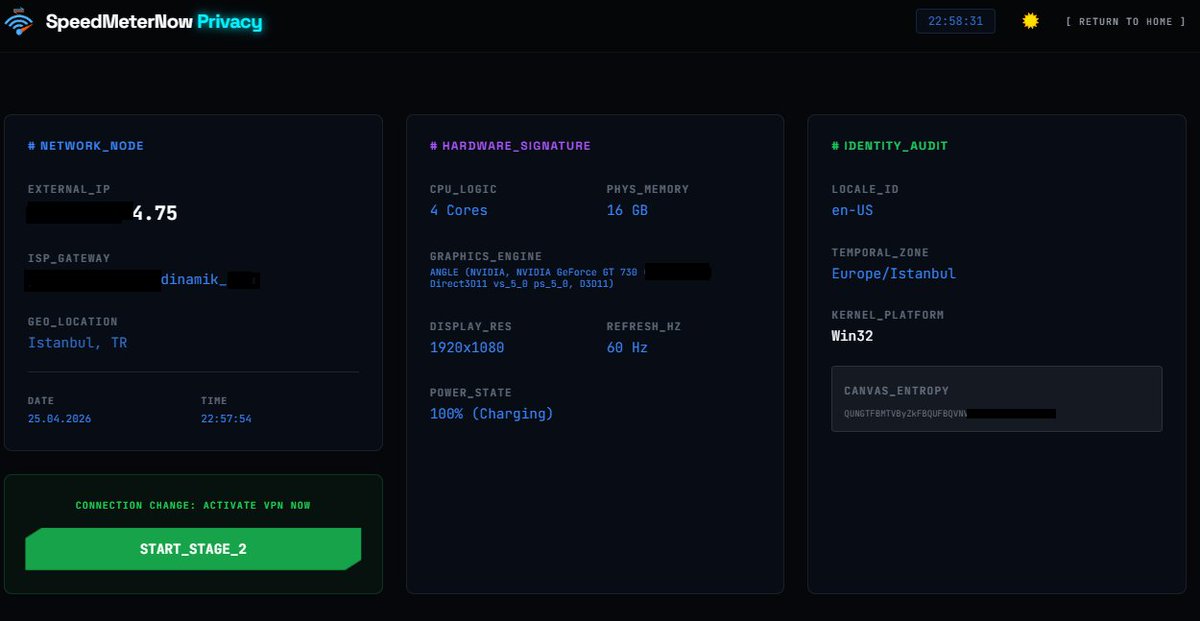Viewport: 1200px width, 621px height.
Task: Click the ISP_GATEWAY label
Action: click(x=69, y=258)
